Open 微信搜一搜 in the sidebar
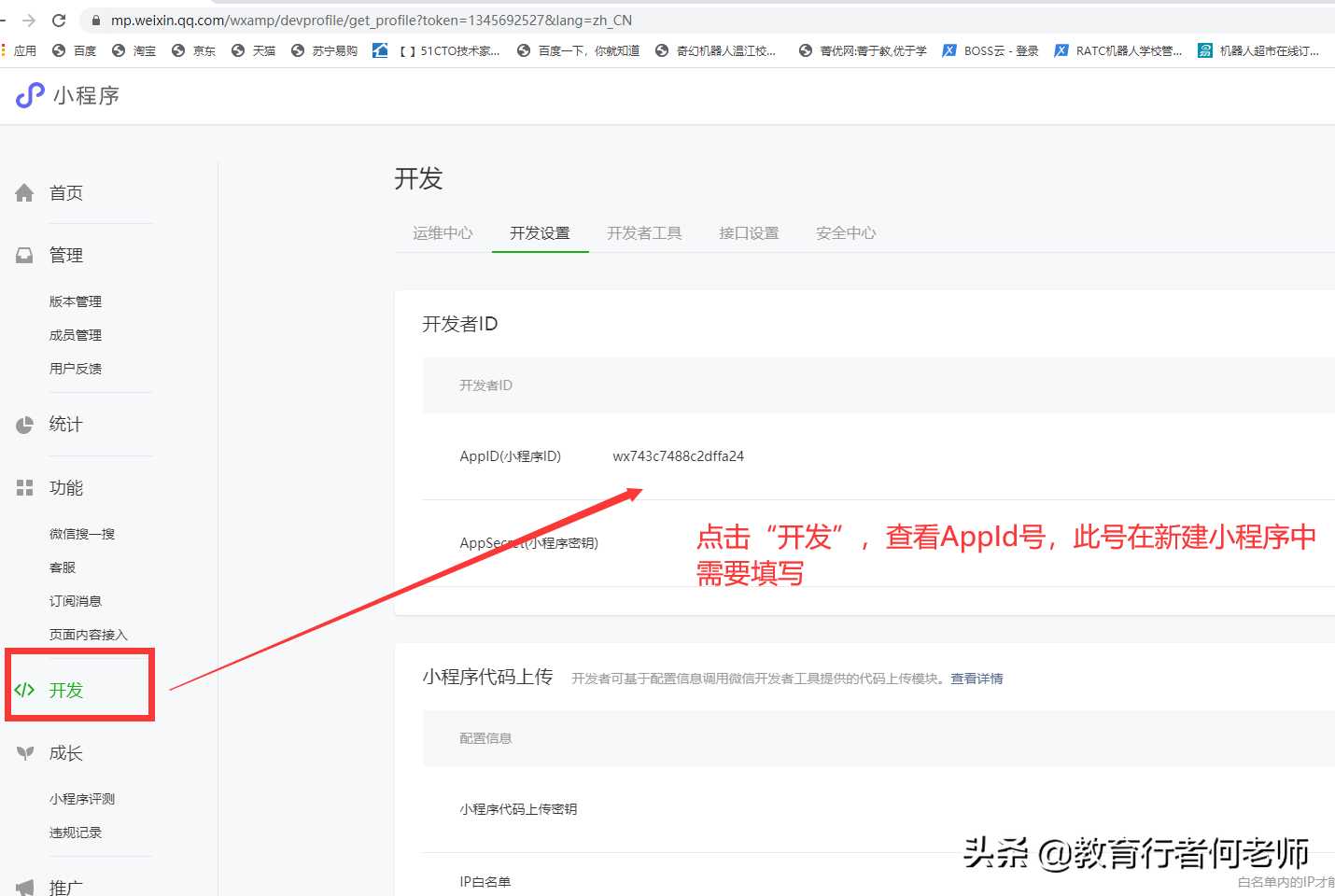 tap(82, 534)
